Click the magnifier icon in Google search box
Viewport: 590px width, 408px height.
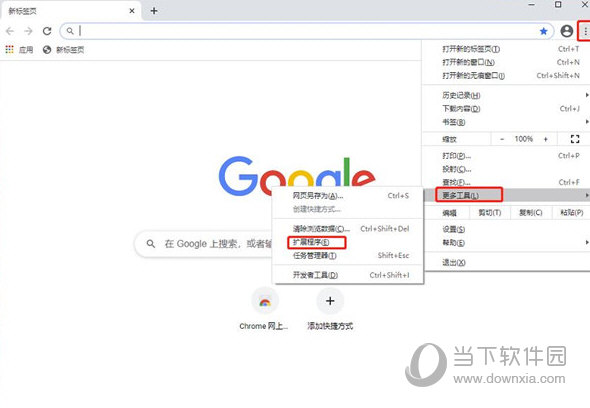[x=151, y=244]
